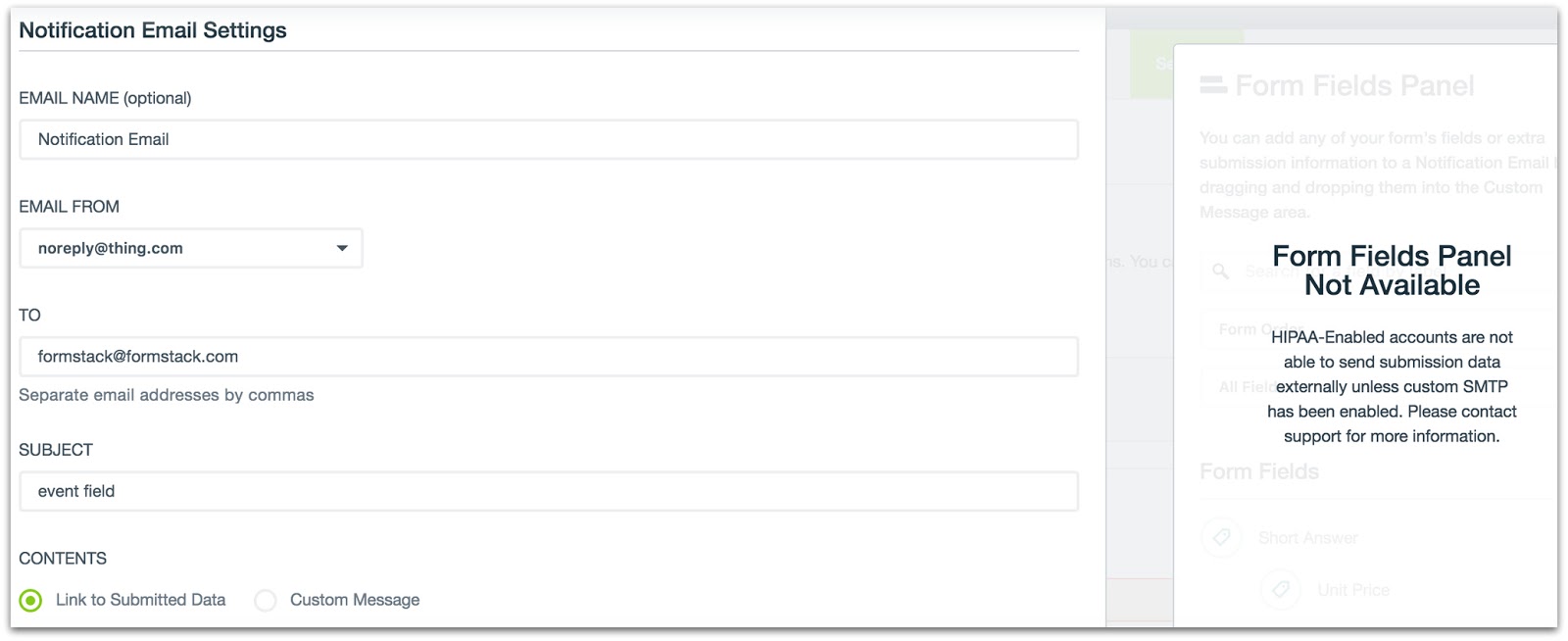This screenshot has height=641, width=1568.
Task: Click the Subject input field
Action: point(549,491)
